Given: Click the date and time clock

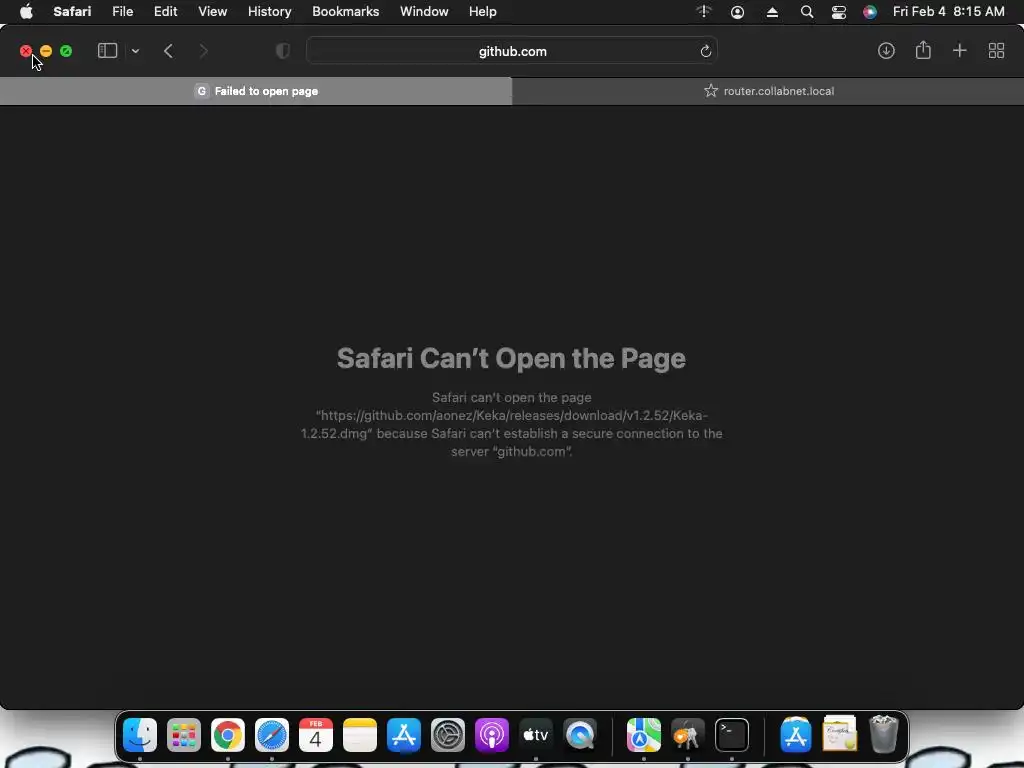Looking at the screenshot, I should point(948,12).
